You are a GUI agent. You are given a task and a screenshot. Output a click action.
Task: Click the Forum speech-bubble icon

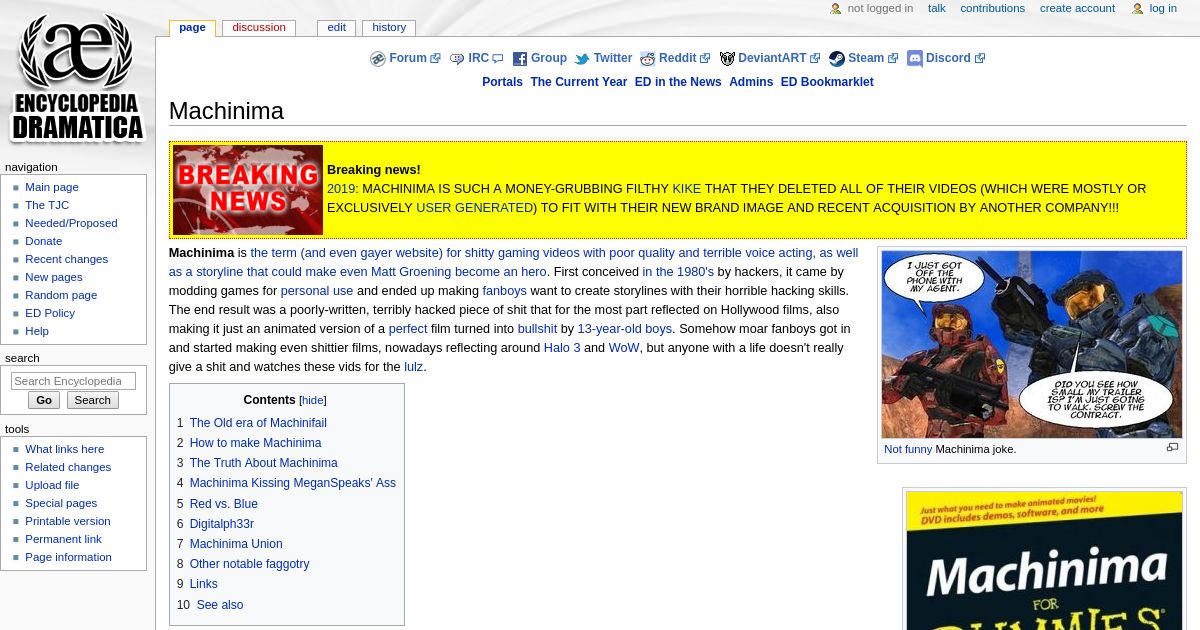tap(378, 59)
